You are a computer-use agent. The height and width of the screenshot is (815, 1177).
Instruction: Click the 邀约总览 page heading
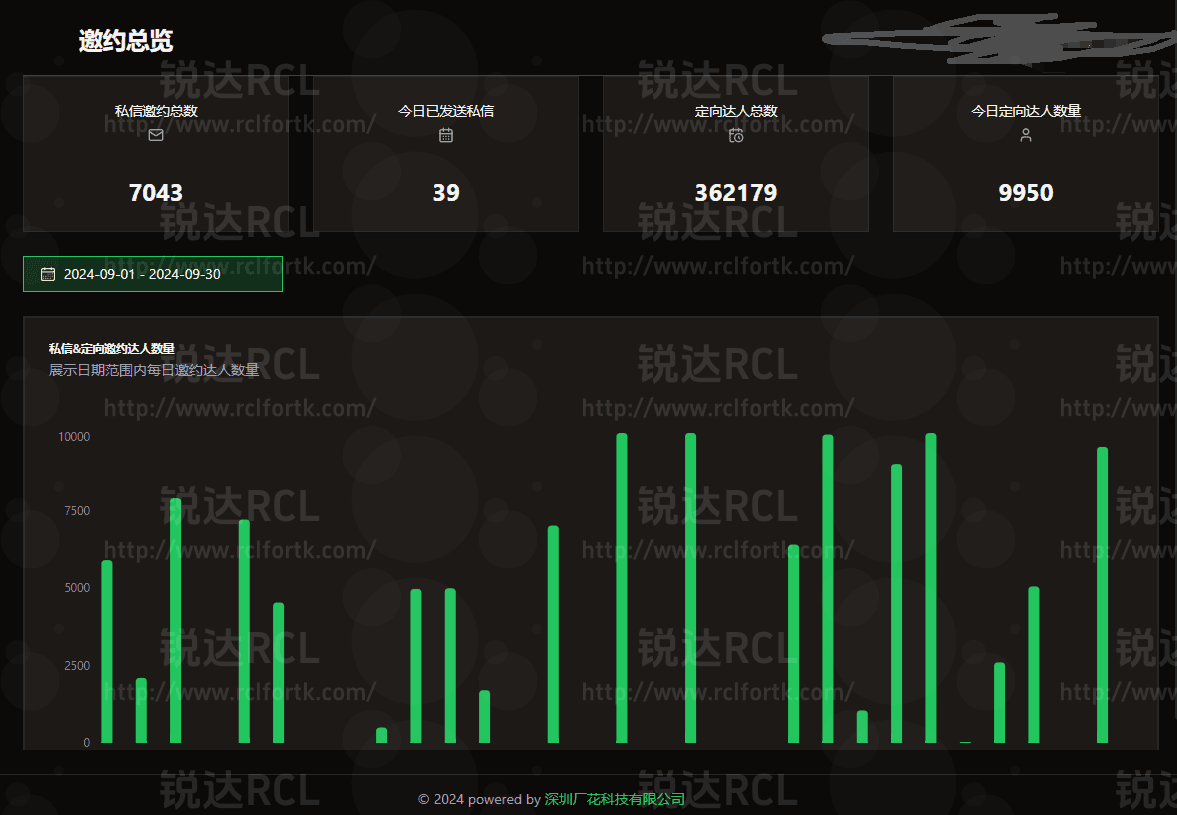(124, 41)
